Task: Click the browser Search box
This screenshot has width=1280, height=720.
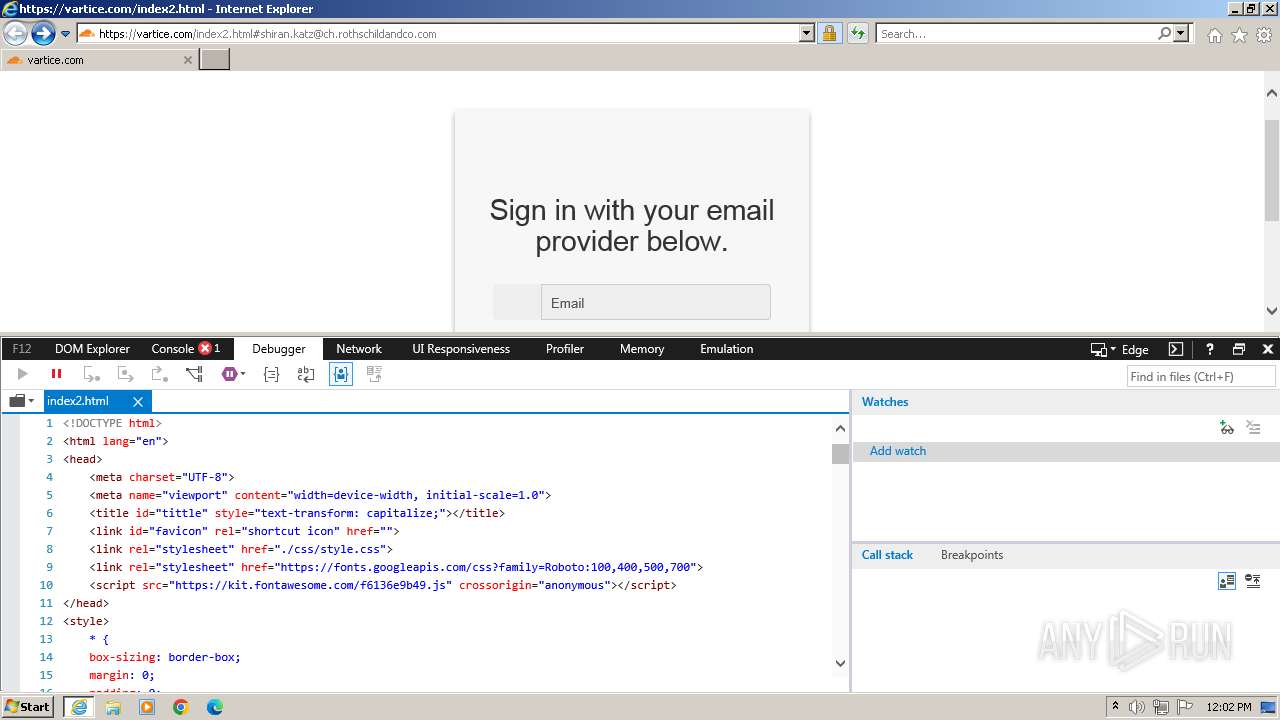Action: 1016,34
